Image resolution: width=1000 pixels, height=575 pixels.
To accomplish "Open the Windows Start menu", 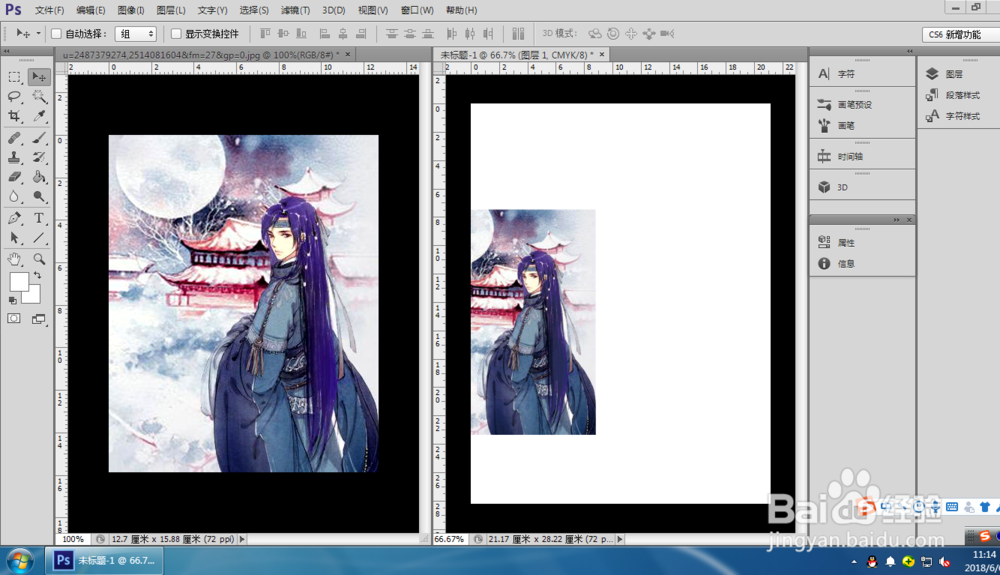I will [20, 561].
